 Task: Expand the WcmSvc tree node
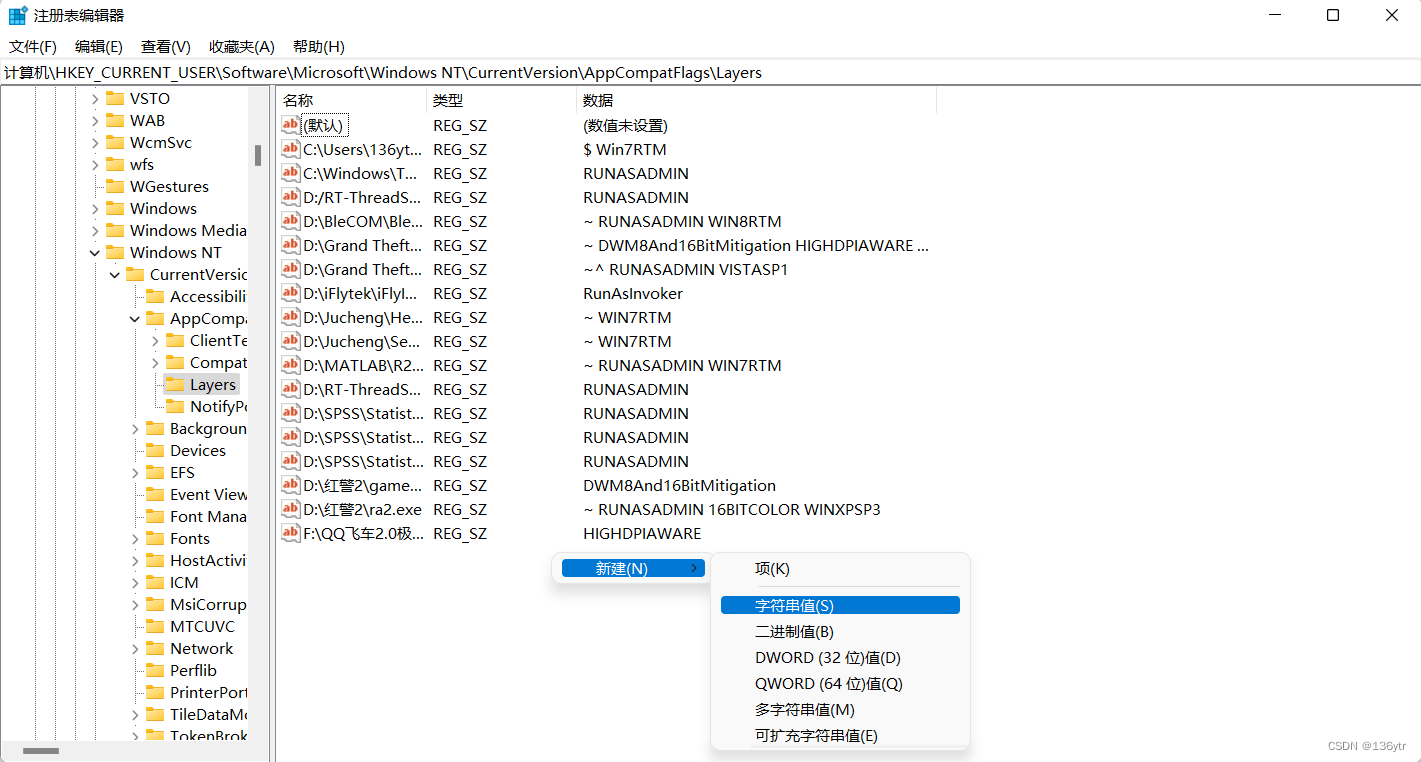(95, 142)
